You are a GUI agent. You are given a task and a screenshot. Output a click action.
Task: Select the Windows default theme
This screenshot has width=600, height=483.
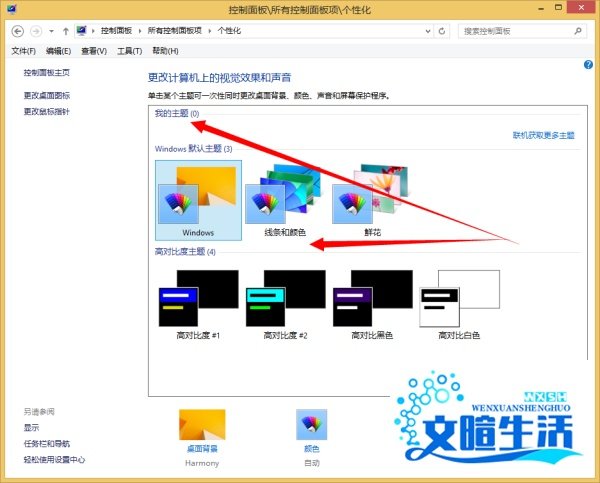tap(198, 200)
